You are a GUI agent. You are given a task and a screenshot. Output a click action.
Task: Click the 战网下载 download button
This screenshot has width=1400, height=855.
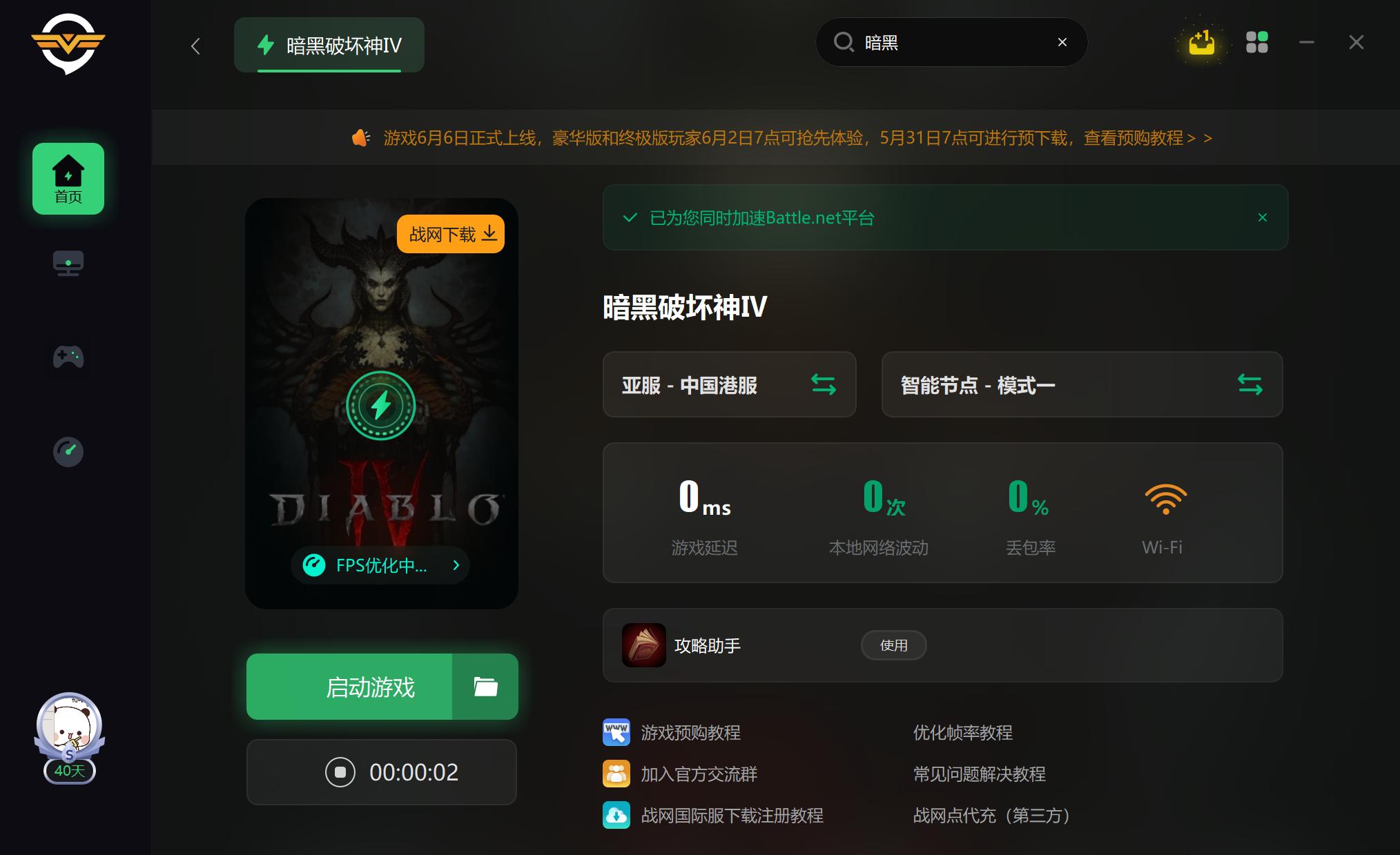pos(450,233)
